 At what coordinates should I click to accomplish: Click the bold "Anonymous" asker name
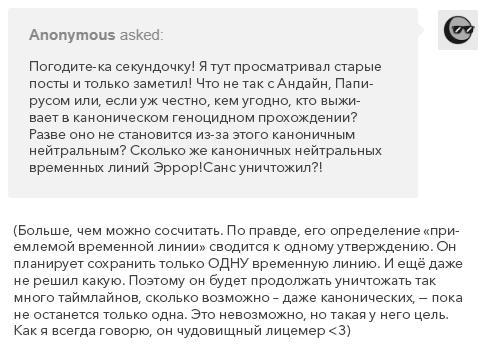pos(72,35)
